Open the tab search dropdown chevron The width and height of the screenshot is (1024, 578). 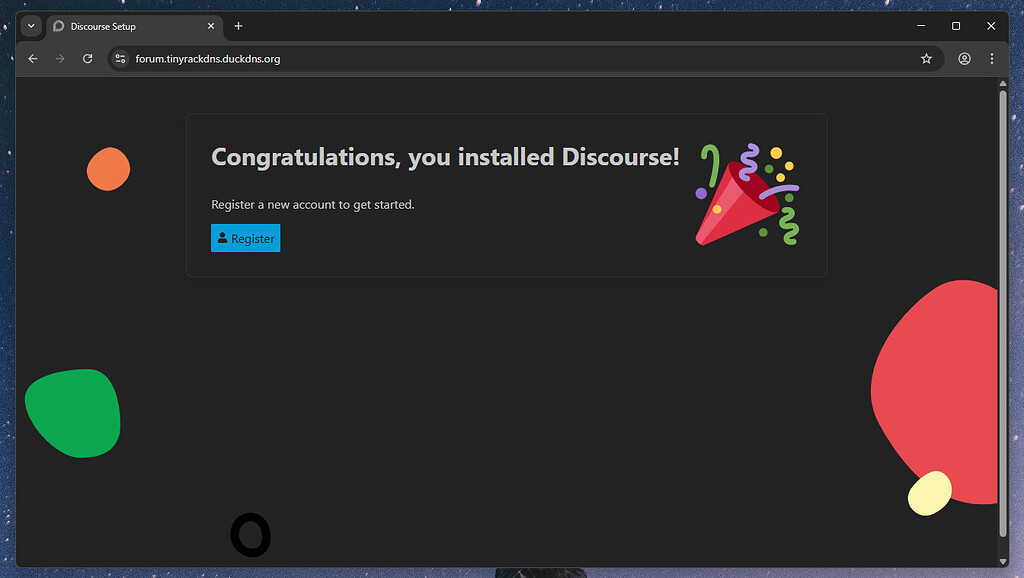click(x=31, y=26)
